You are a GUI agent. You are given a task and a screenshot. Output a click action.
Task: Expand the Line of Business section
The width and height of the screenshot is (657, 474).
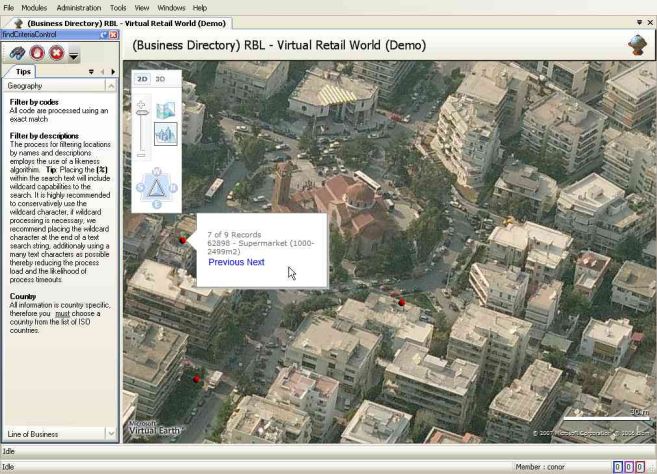tap(111, 434)
